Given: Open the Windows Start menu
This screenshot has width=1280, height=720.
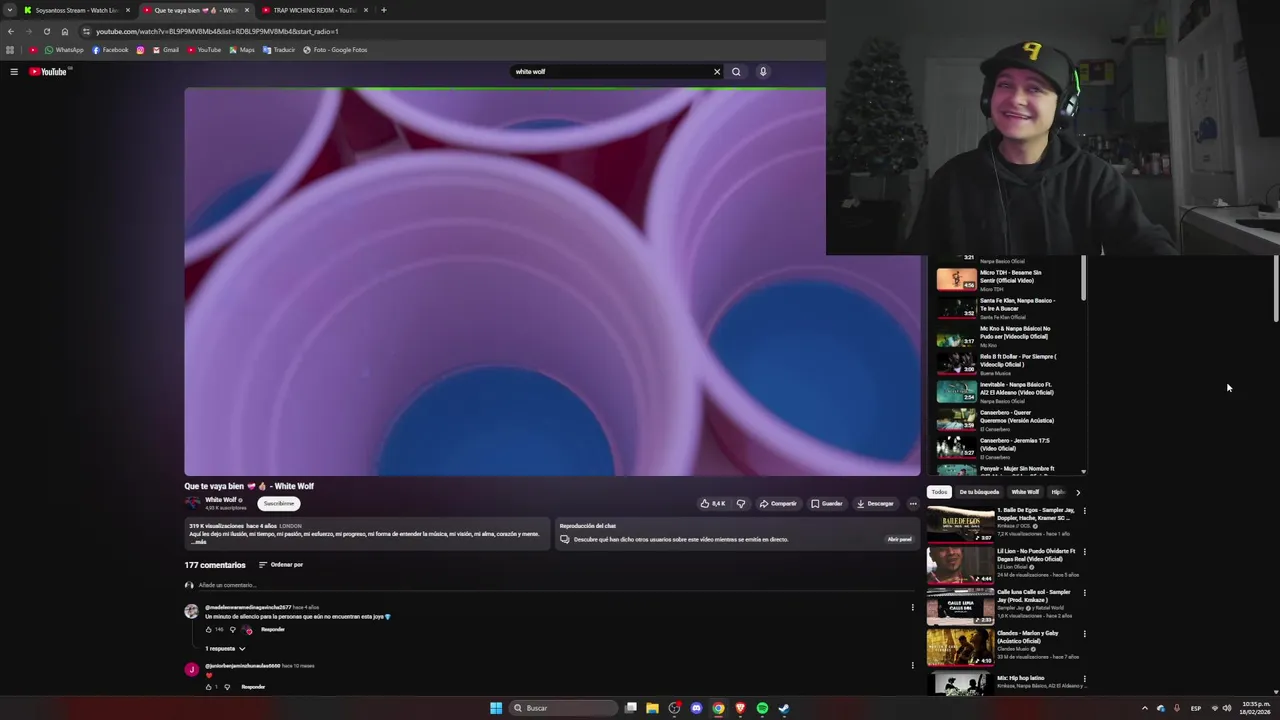Looking at the screenshot, I should pos(496,708).
